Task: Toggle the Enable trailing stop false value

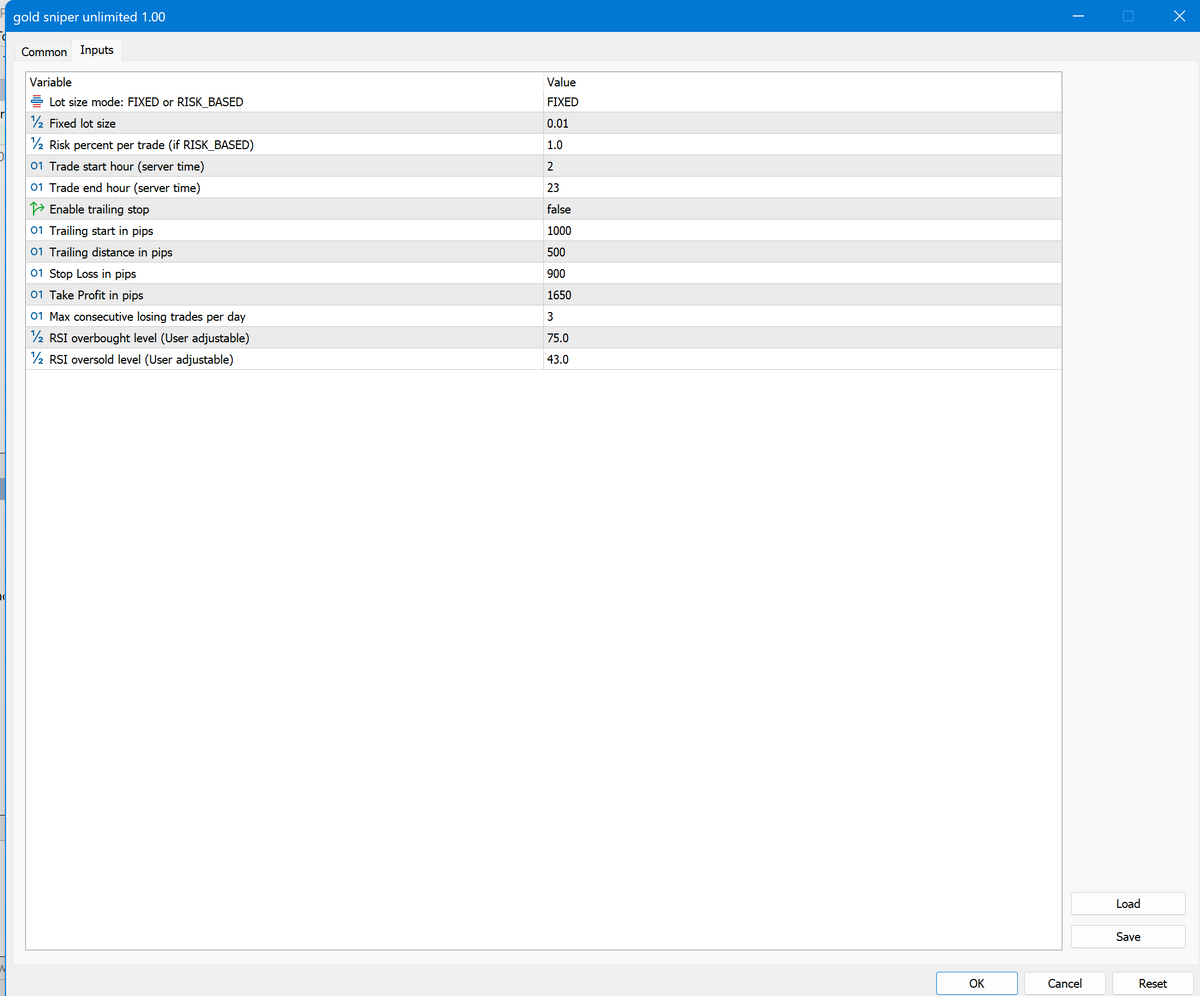Action: click(x=559, y=210)
